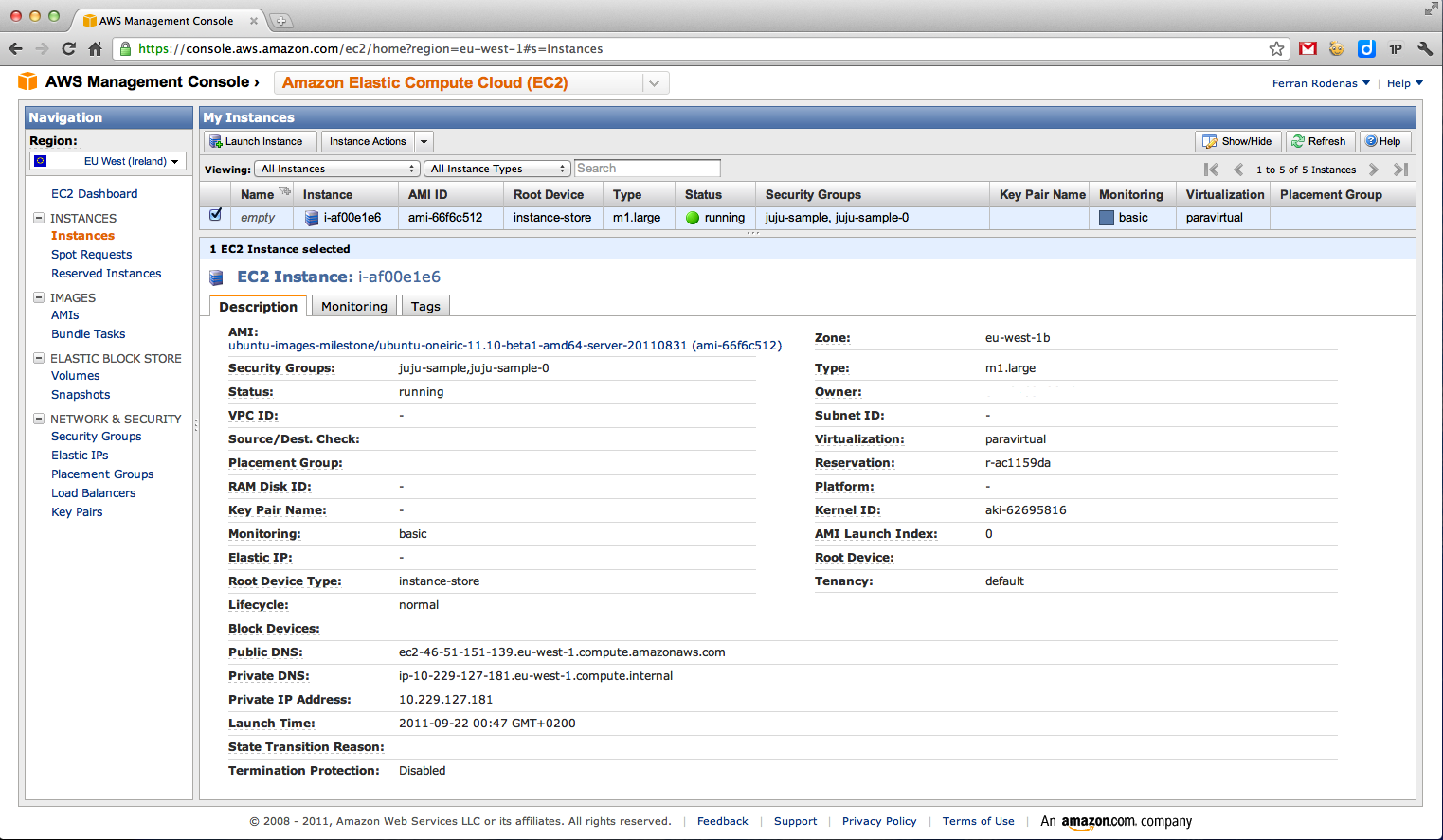Click the instances Search field
This screenshot has height=840, width=1443.
tap(647, 169)
